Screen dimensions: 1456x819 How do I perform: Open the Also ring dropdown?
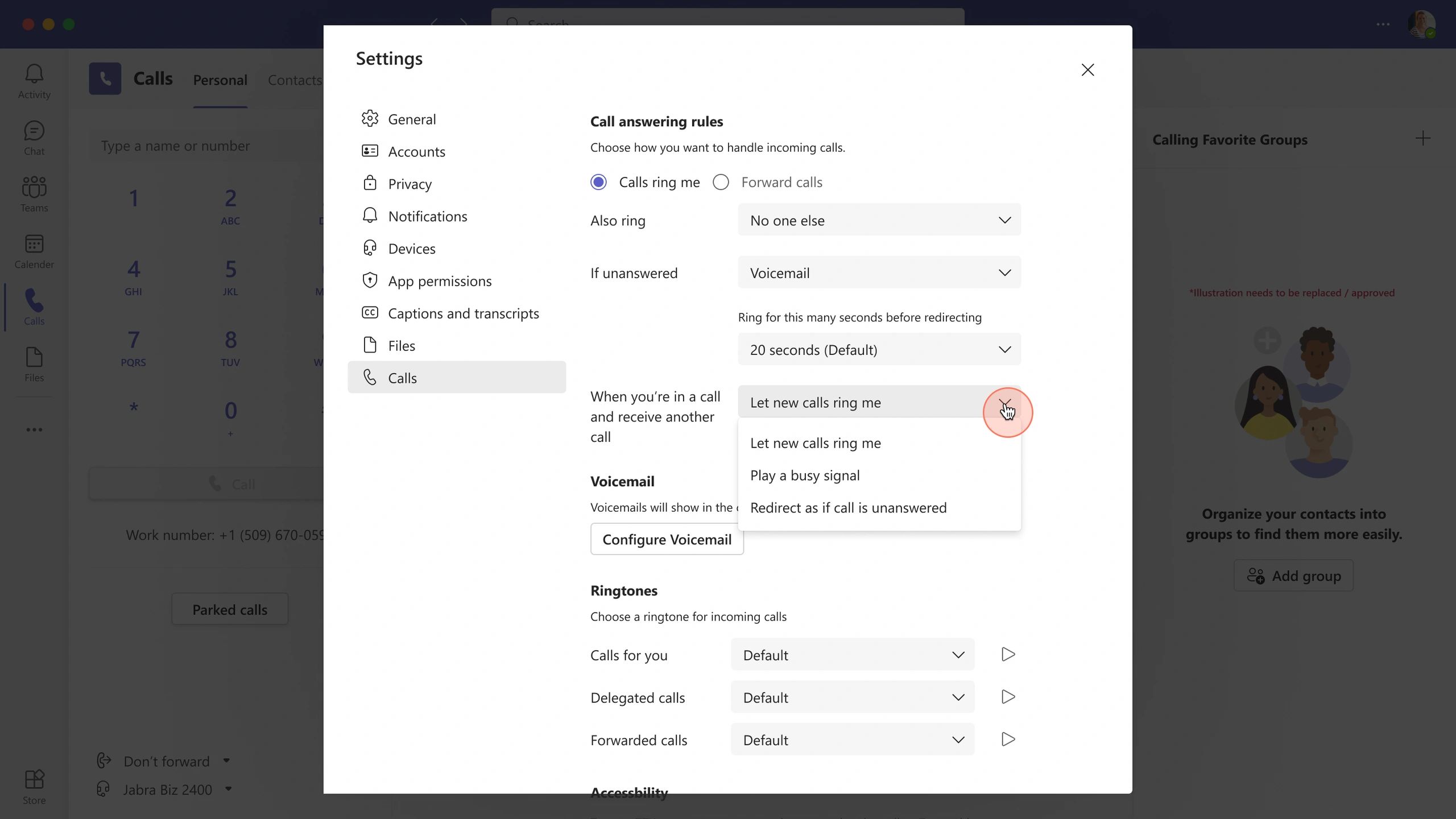[x=879, y=220]
